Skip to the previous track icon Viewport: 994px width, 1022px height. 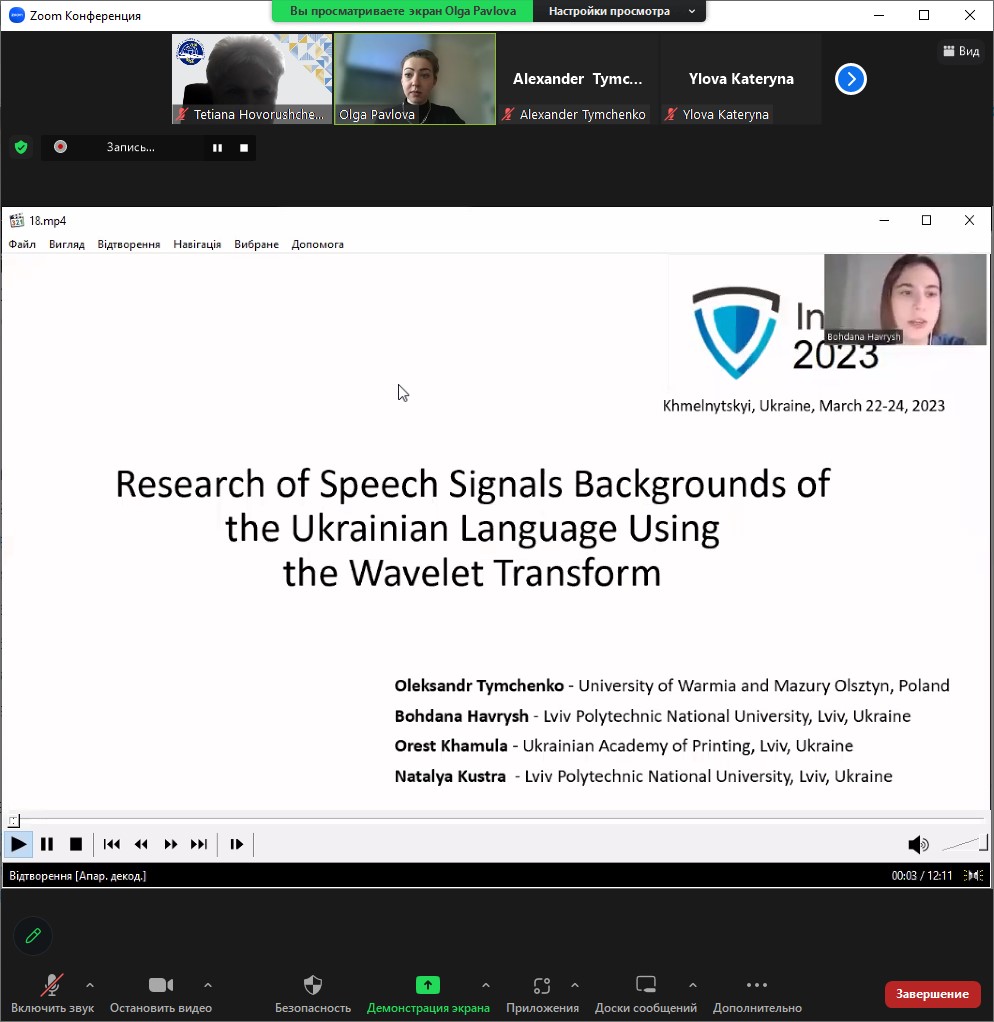tap(112, 844)
